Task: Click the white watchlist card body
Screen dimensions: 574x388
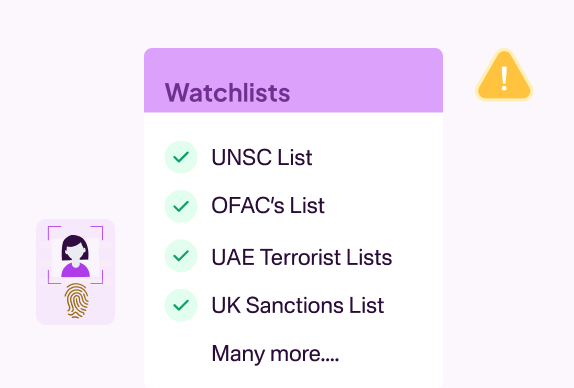Action: click(x=294, y=250)
